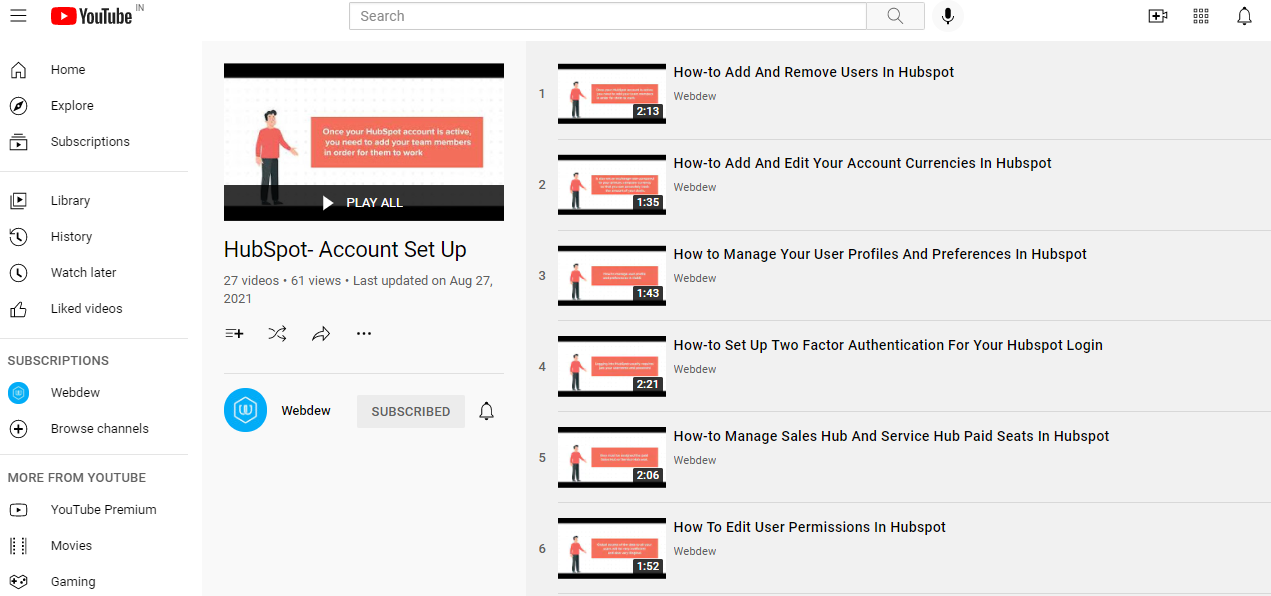Toggle Webdew channel notification bell

click(x=487, y=411)
